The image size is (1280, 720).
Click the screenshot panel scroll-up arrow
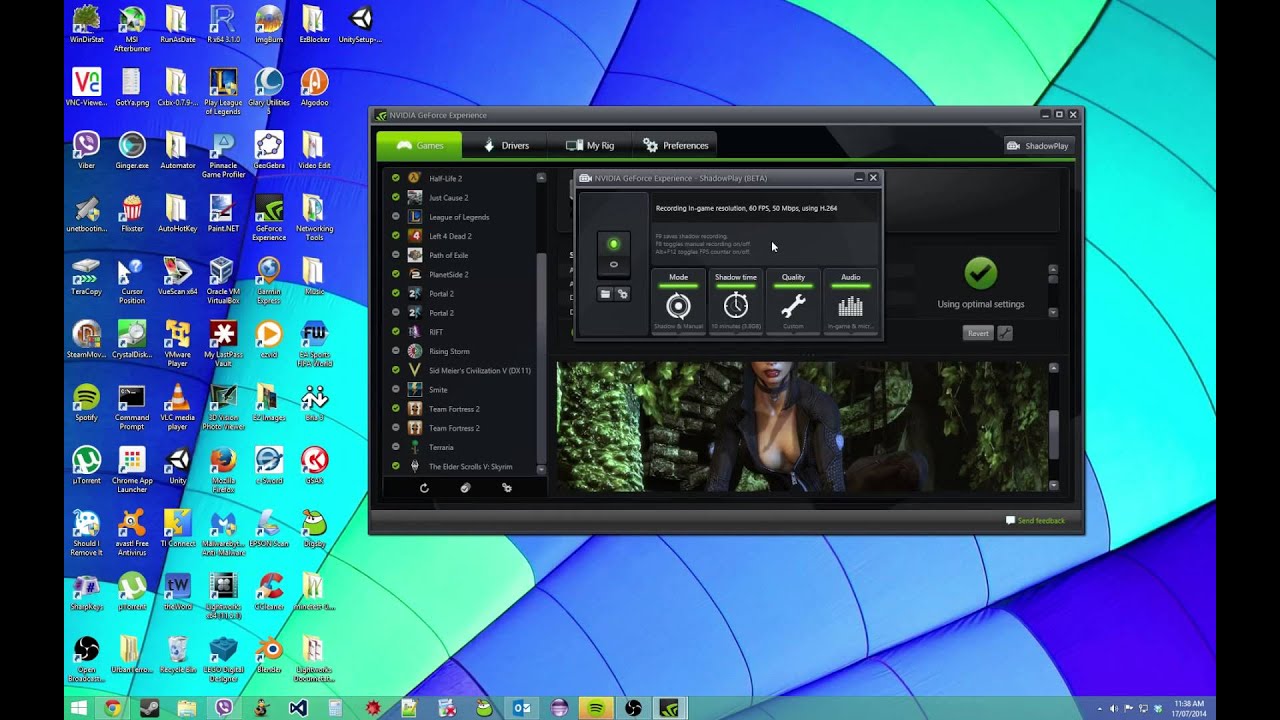[x=1053, y=368]
